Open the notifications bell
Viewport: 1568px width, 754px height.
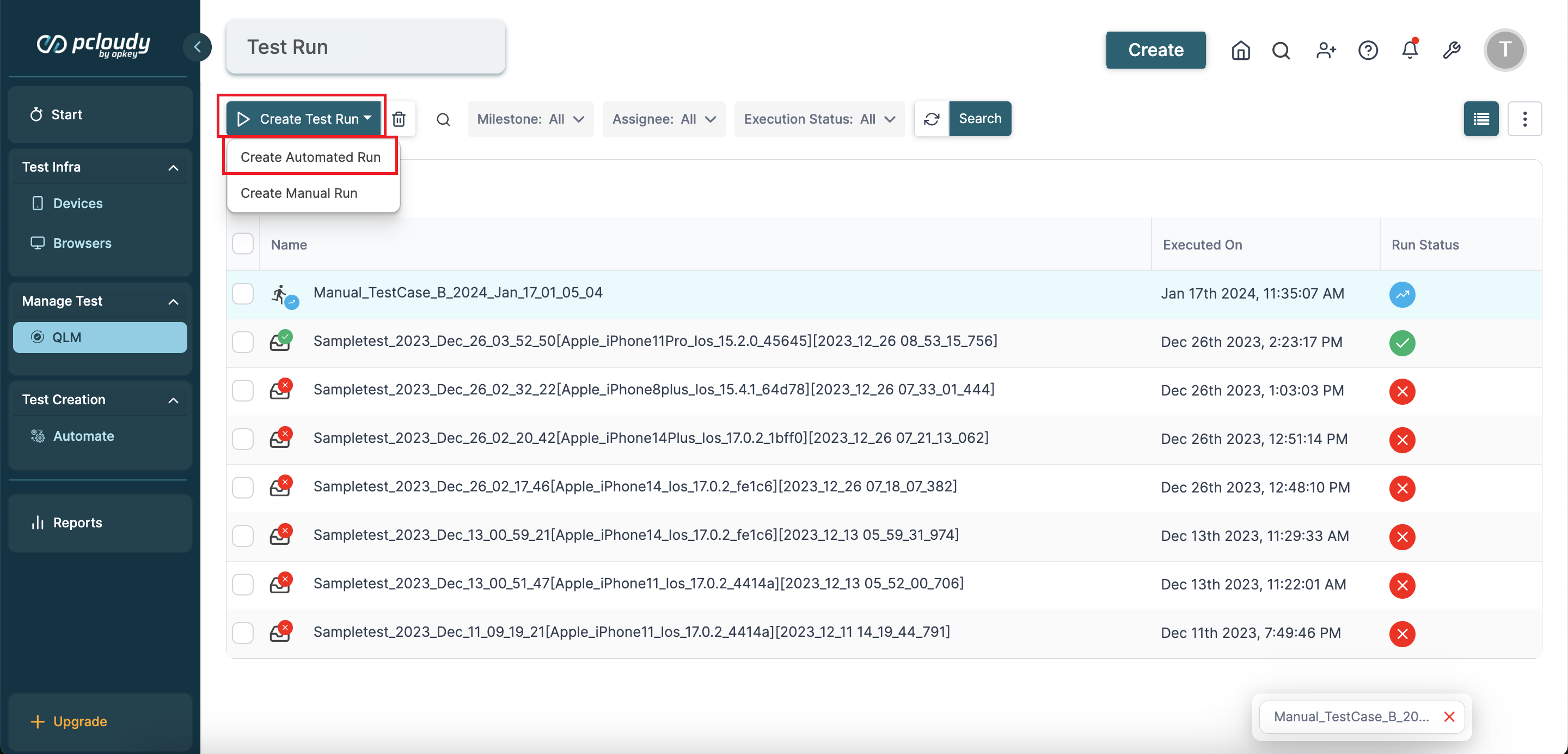1410,50
